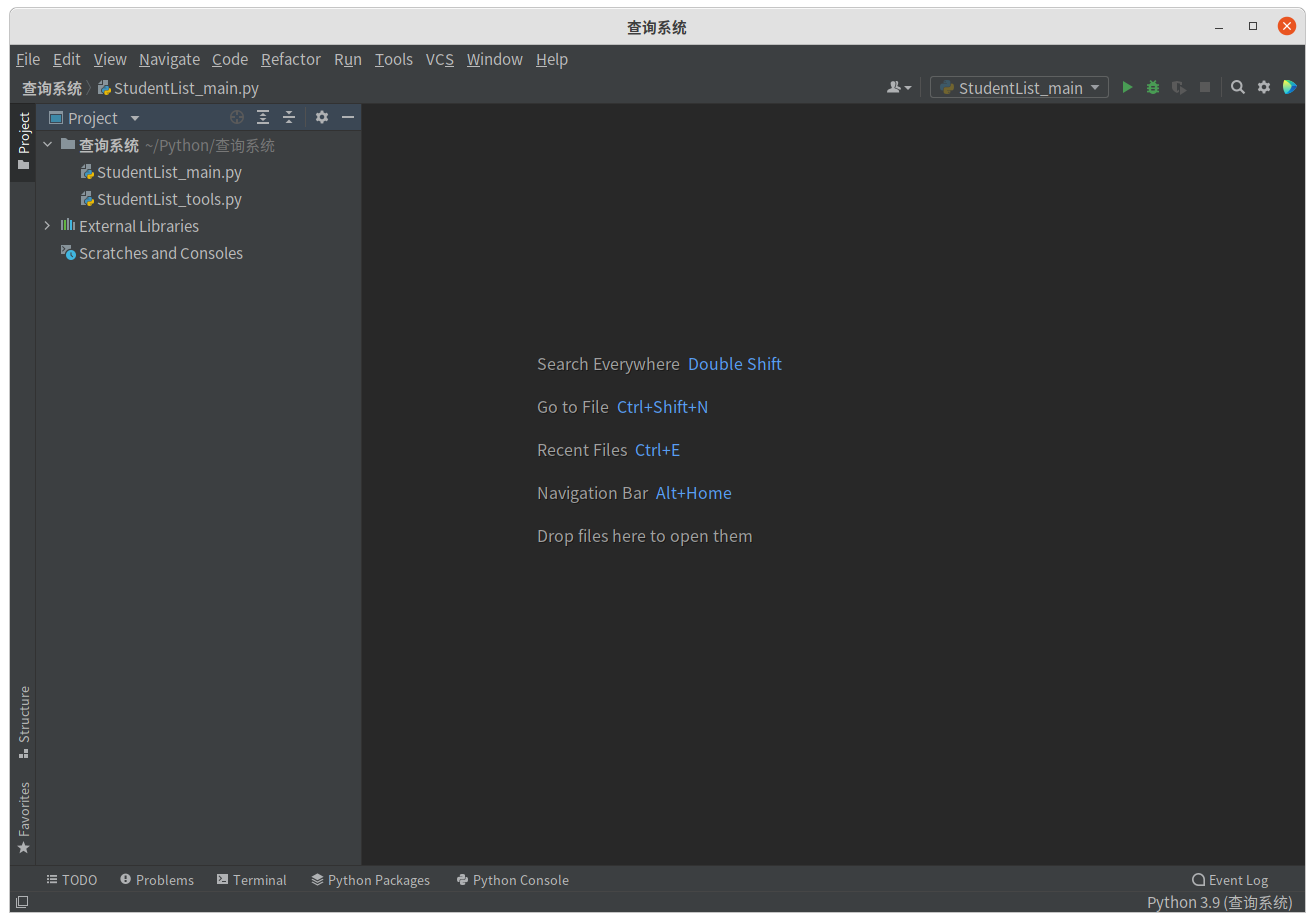Viewport: 1315px width, 922px height.
Task: Open Project panel options gear
Action: click(x=322, y=118)
